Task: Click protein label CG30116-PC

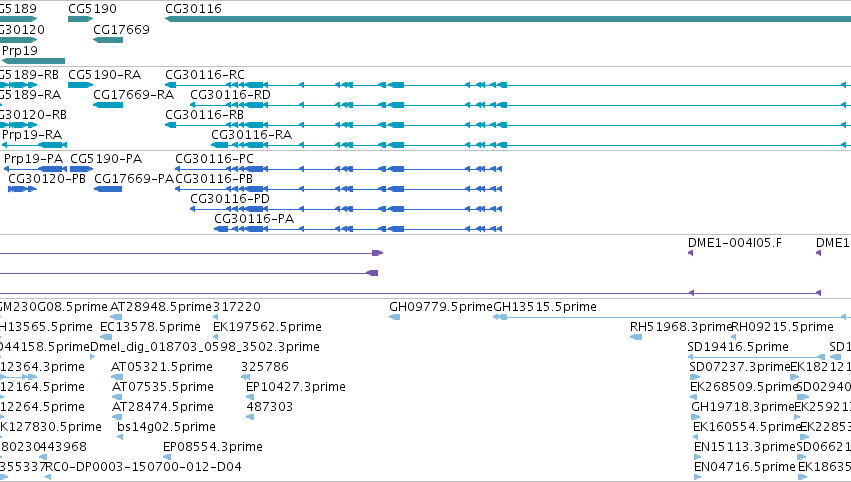Action: click(214, 158)
